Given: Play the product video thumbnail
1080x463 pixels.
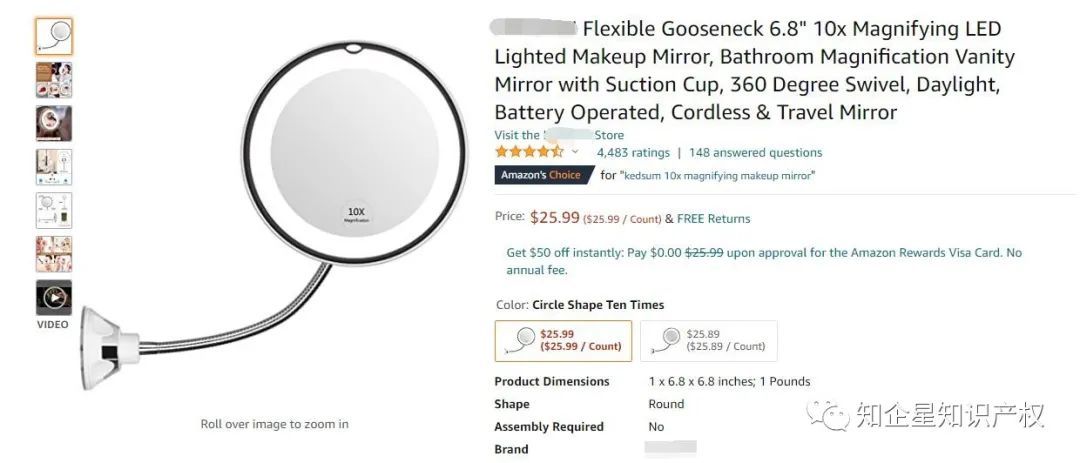Looking at the screenshot, I should tap(53, 298).
